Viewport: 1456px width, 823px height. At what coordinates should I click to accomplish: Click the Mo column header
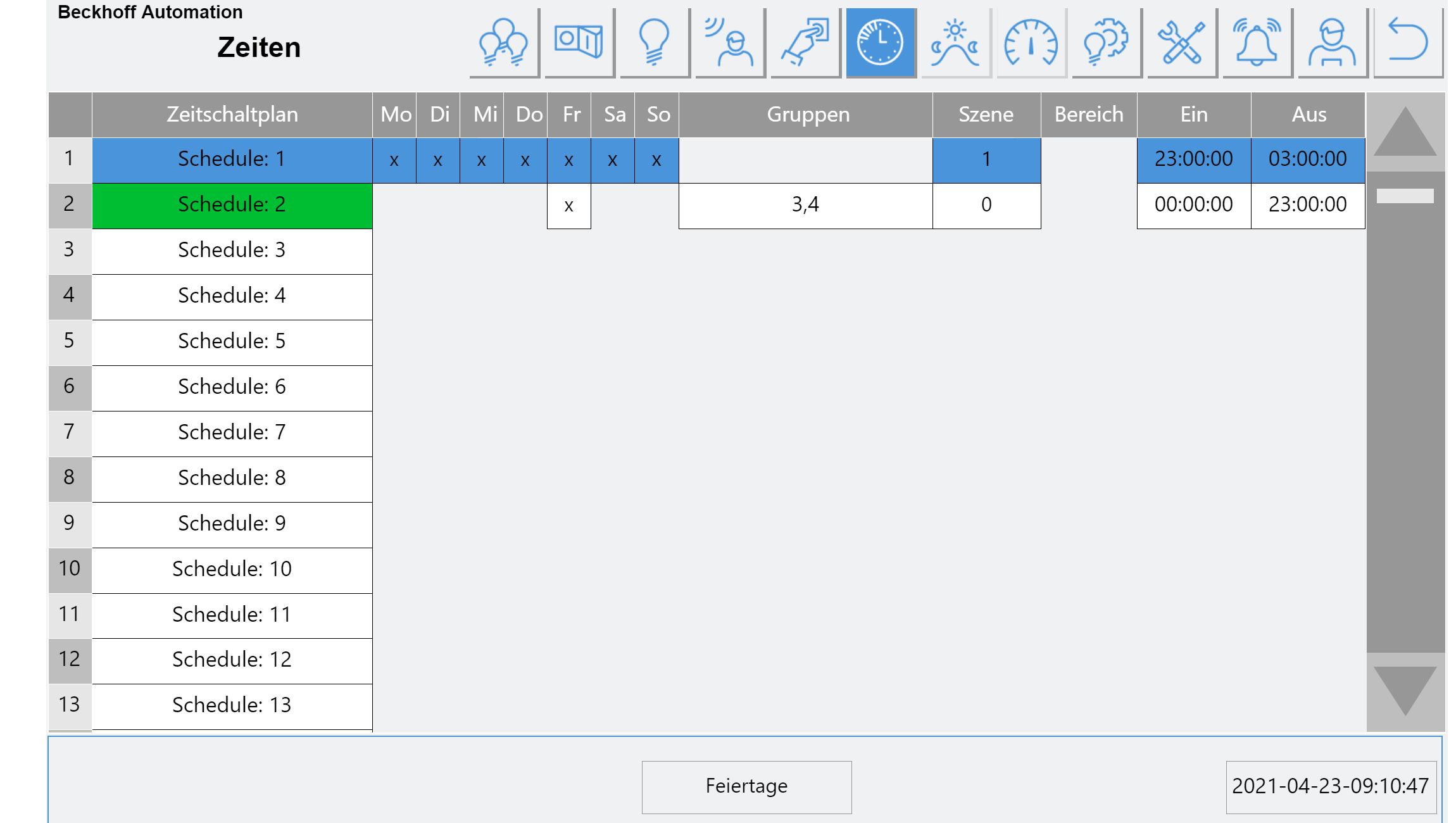[x=394, y=115]
